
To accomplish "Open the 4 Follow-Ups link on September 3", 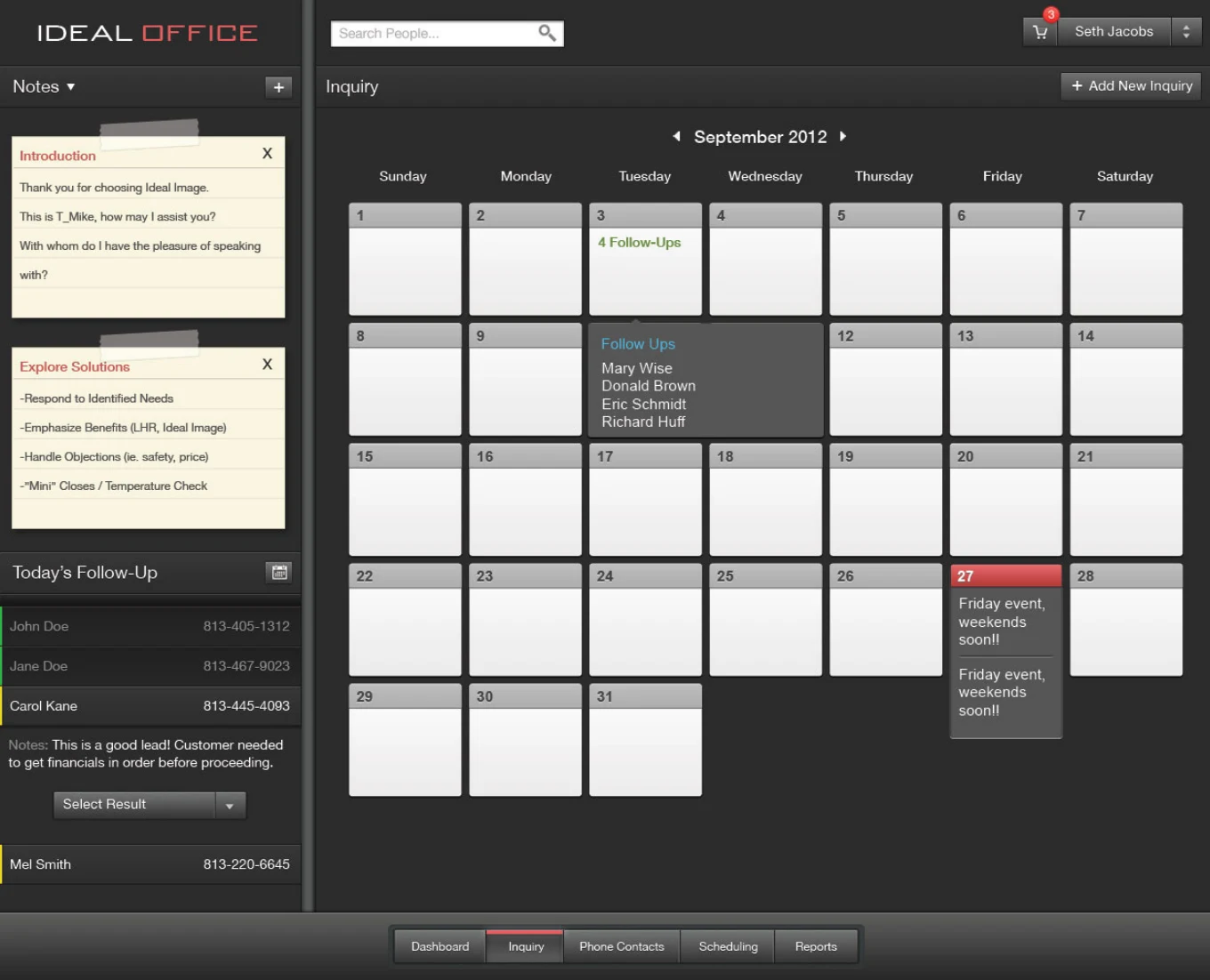I will pyautogui.click(x=639, y=242).
